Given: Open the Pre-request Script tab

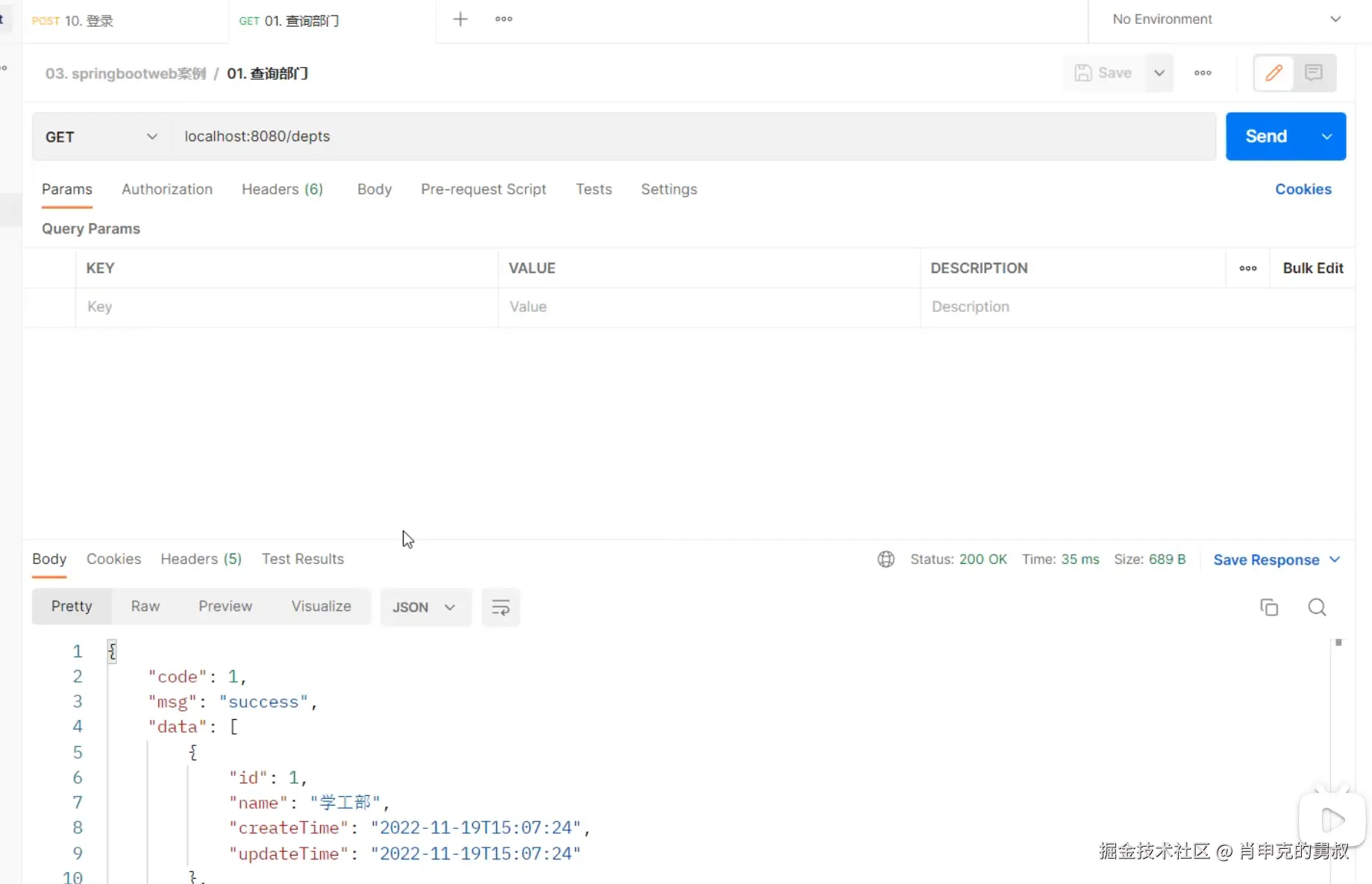Looking at the screenshot, I should (483, 189).
